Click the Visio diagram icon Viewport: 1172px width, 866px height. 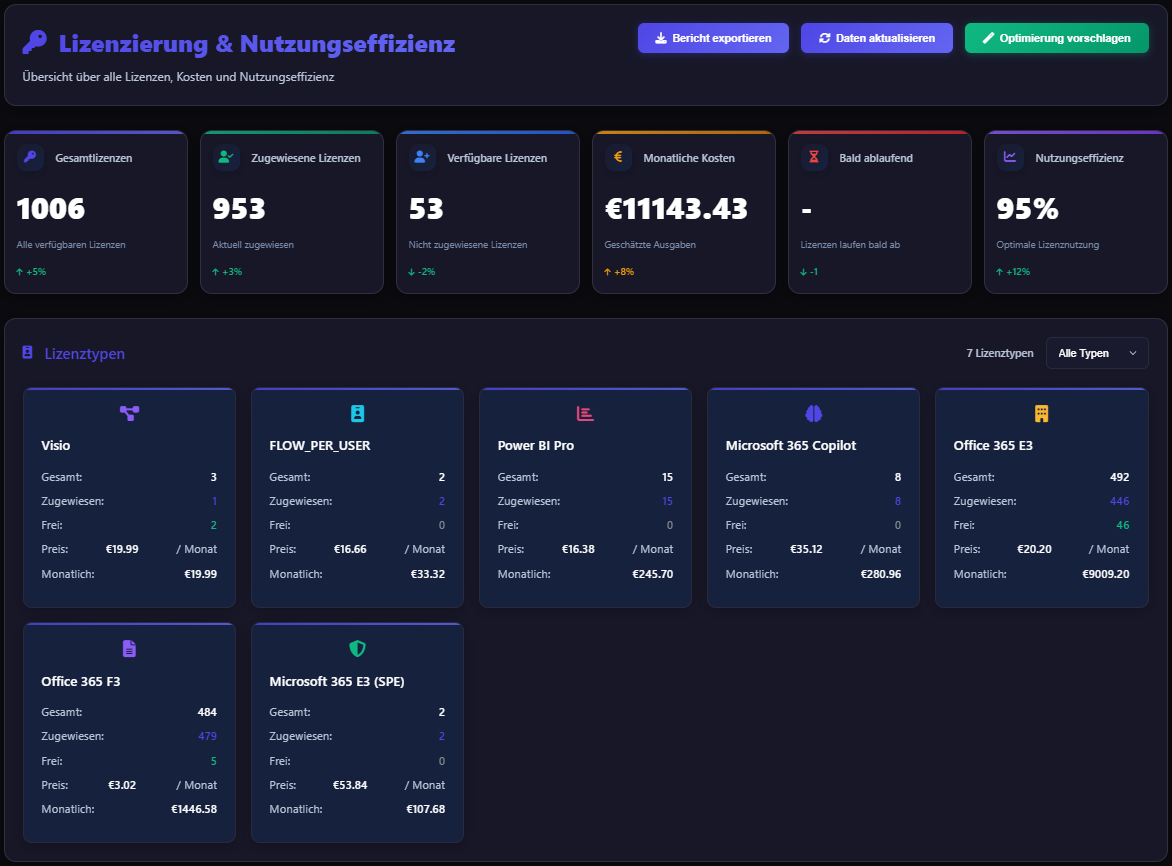[x=129, y=413]
